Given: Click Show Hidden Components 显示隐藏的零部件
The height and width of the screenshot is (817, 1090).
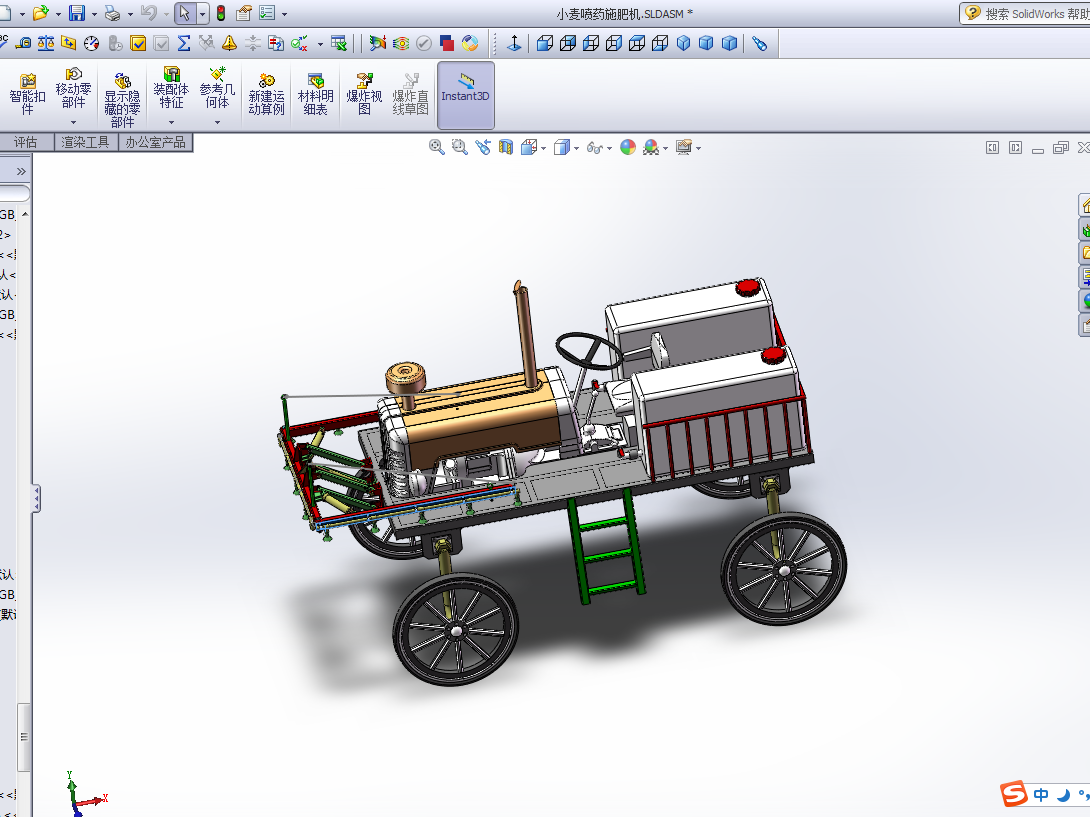Looking at the screenshot, I should (x=122, y=99).
